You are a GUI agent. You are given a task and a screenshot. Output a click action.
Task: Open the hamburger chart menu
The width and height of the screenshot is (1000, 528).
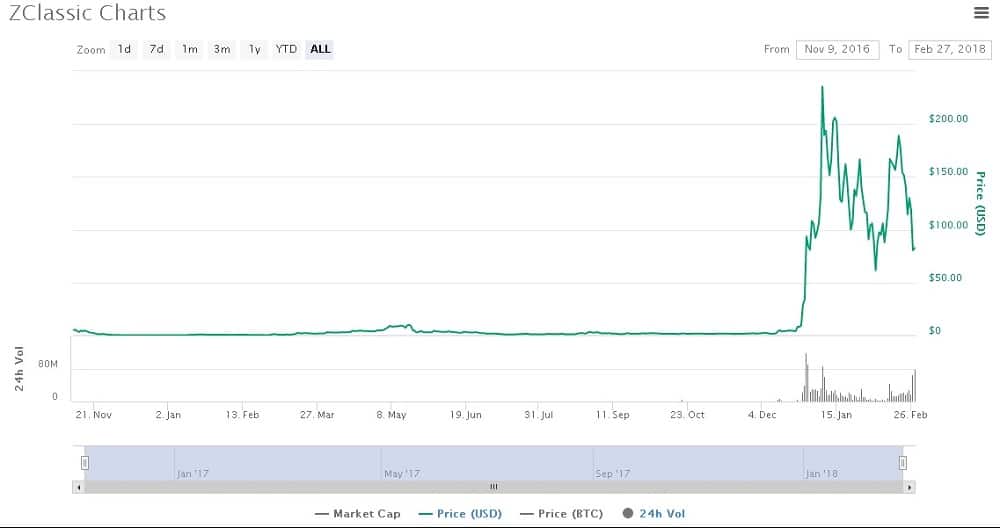(981, 12)
